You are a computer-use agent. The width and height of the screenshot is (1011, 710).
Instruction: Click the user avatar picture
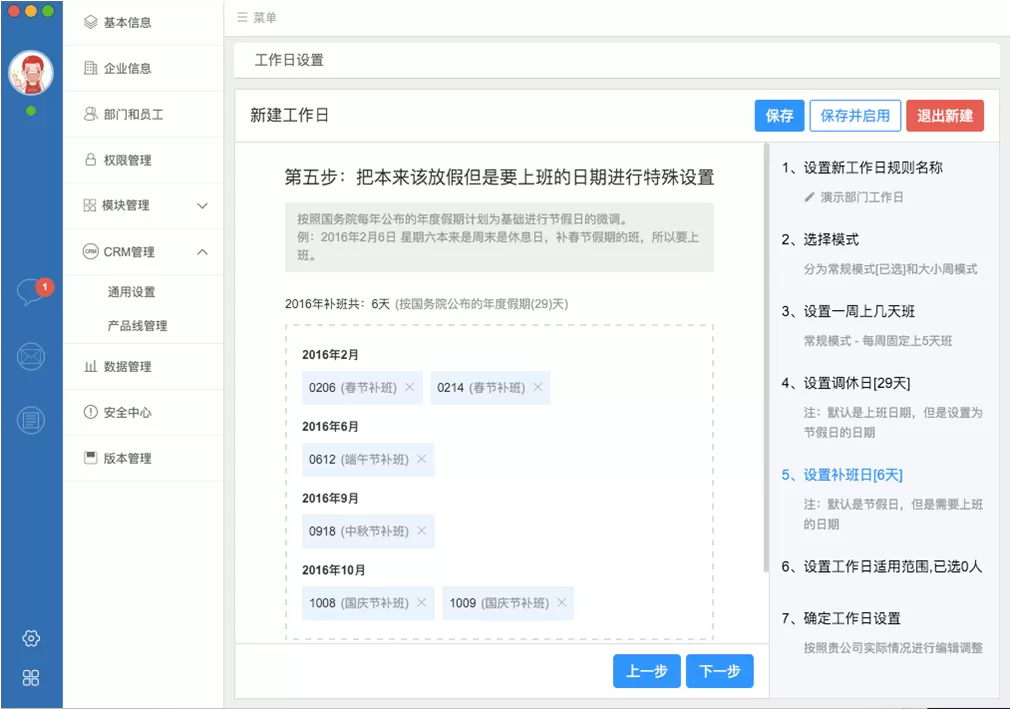tap(31, 72)
